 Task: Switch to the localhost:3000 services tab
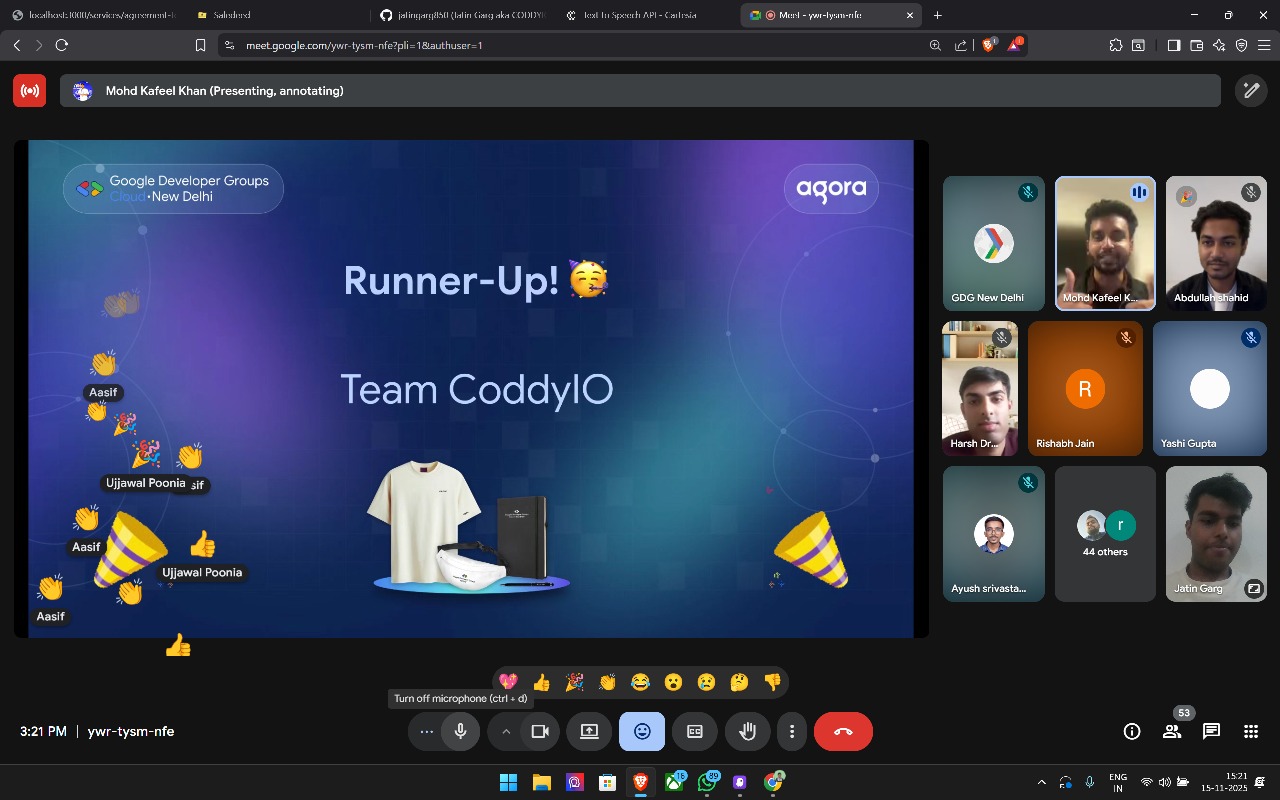click(95, 15)
